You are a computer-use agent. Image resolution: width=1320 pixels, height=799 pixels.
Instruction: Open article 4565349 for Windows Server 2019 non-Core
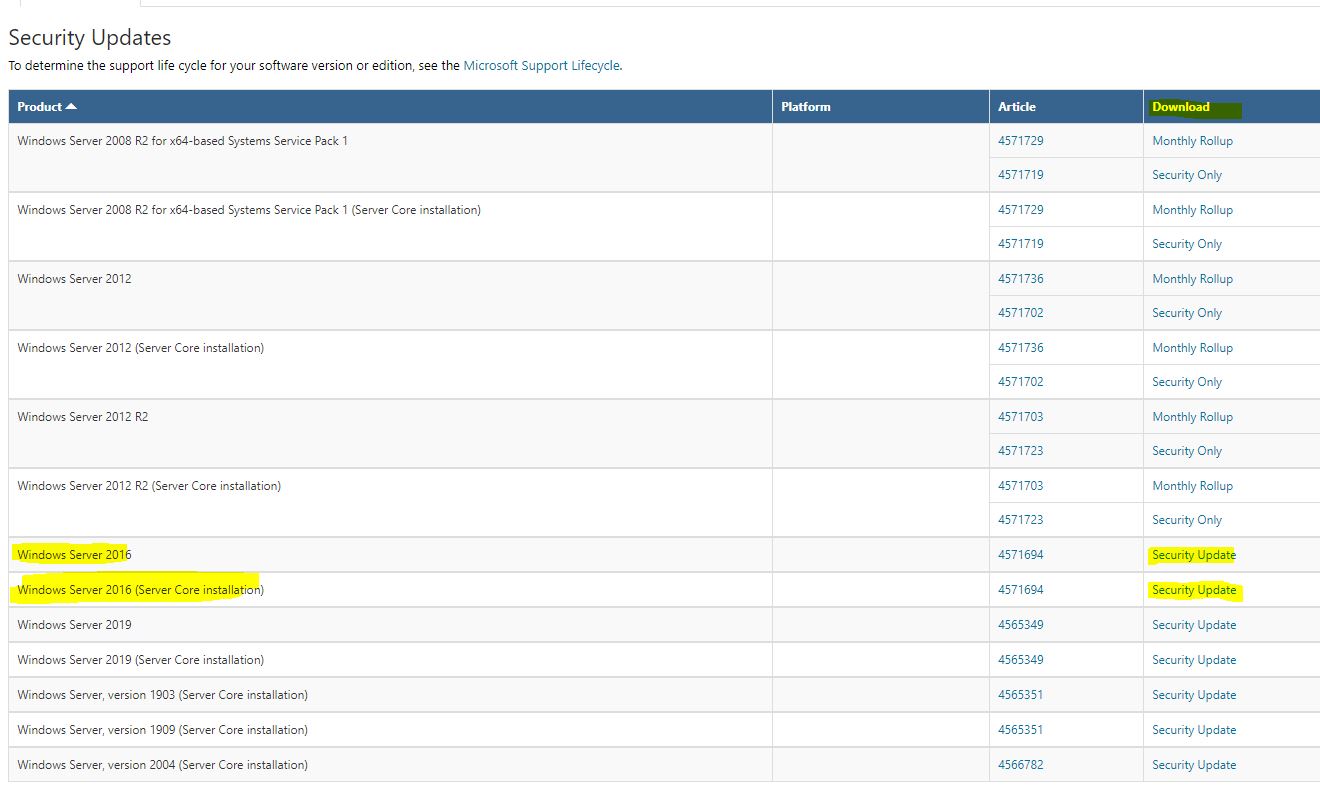[1020, 625]
